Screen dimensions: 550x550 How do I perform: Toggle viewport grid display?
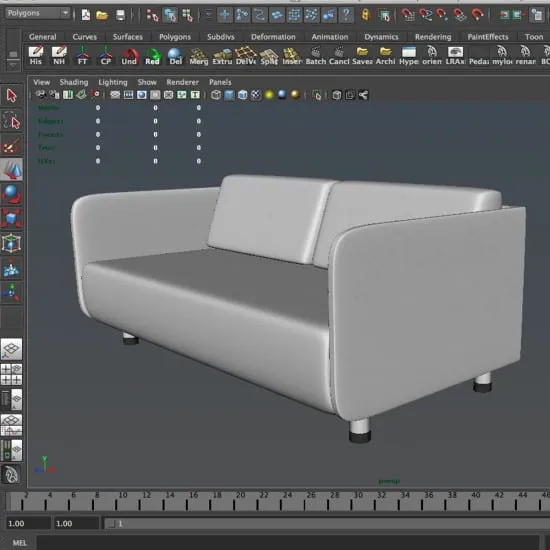[x=115, y=95]
